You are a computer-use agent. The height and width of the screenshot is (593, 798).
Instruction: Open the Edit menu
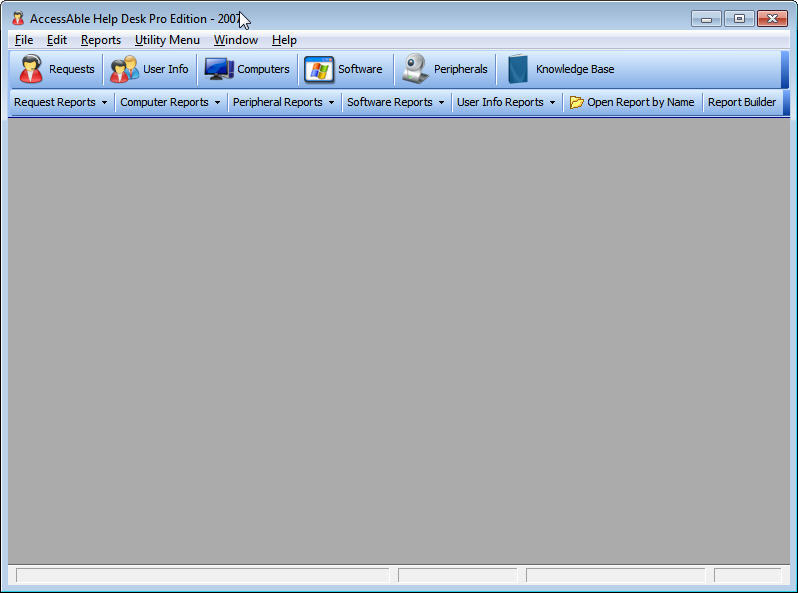click(56, 40)
